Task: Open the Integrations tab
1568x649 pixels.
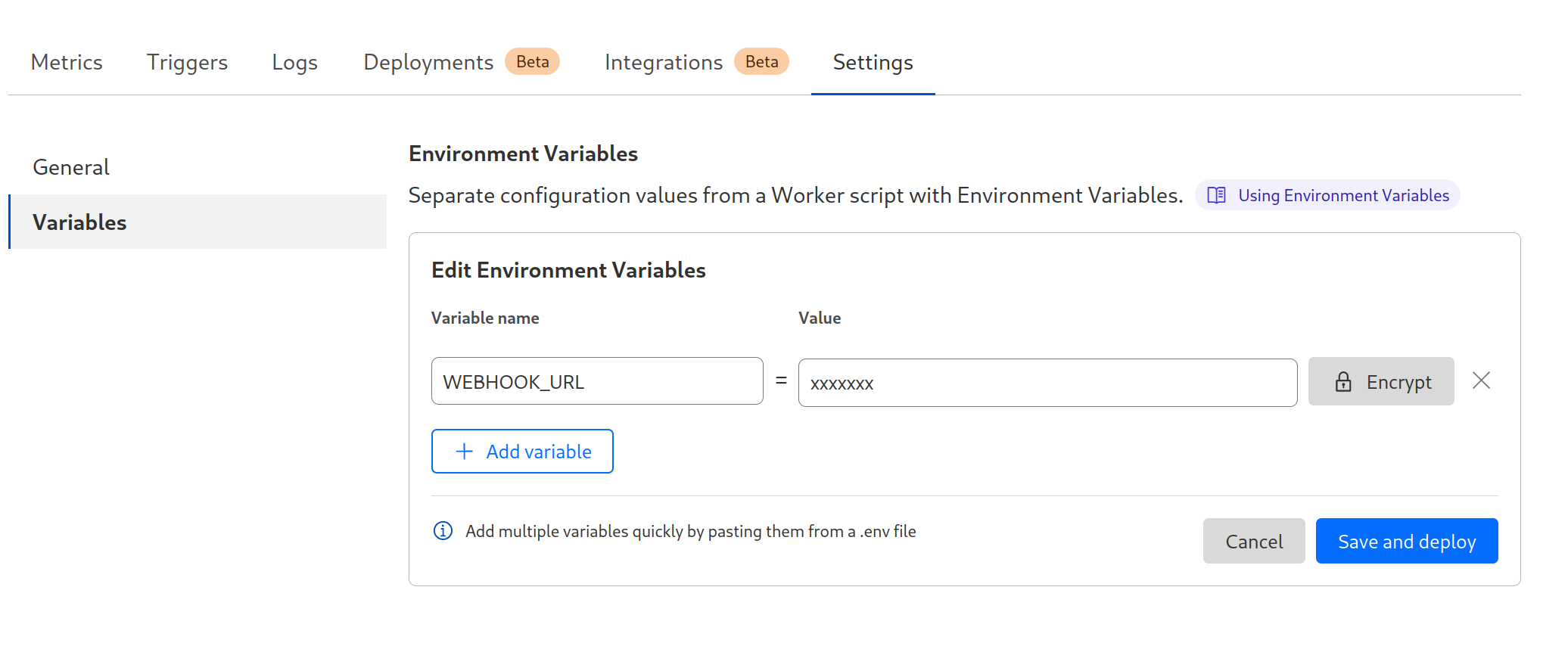Action: (x=664, y=62)
